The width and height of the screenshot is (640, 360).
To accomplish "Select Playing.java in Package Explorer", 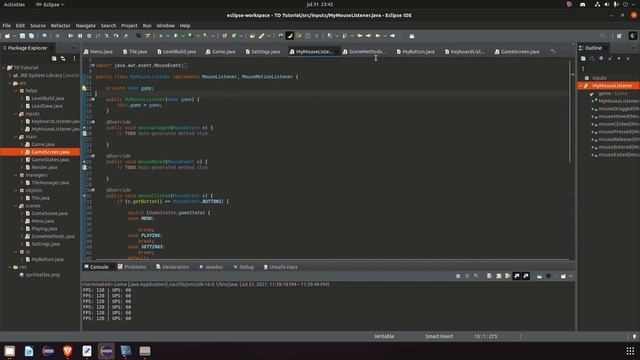I will click(44, 229).
